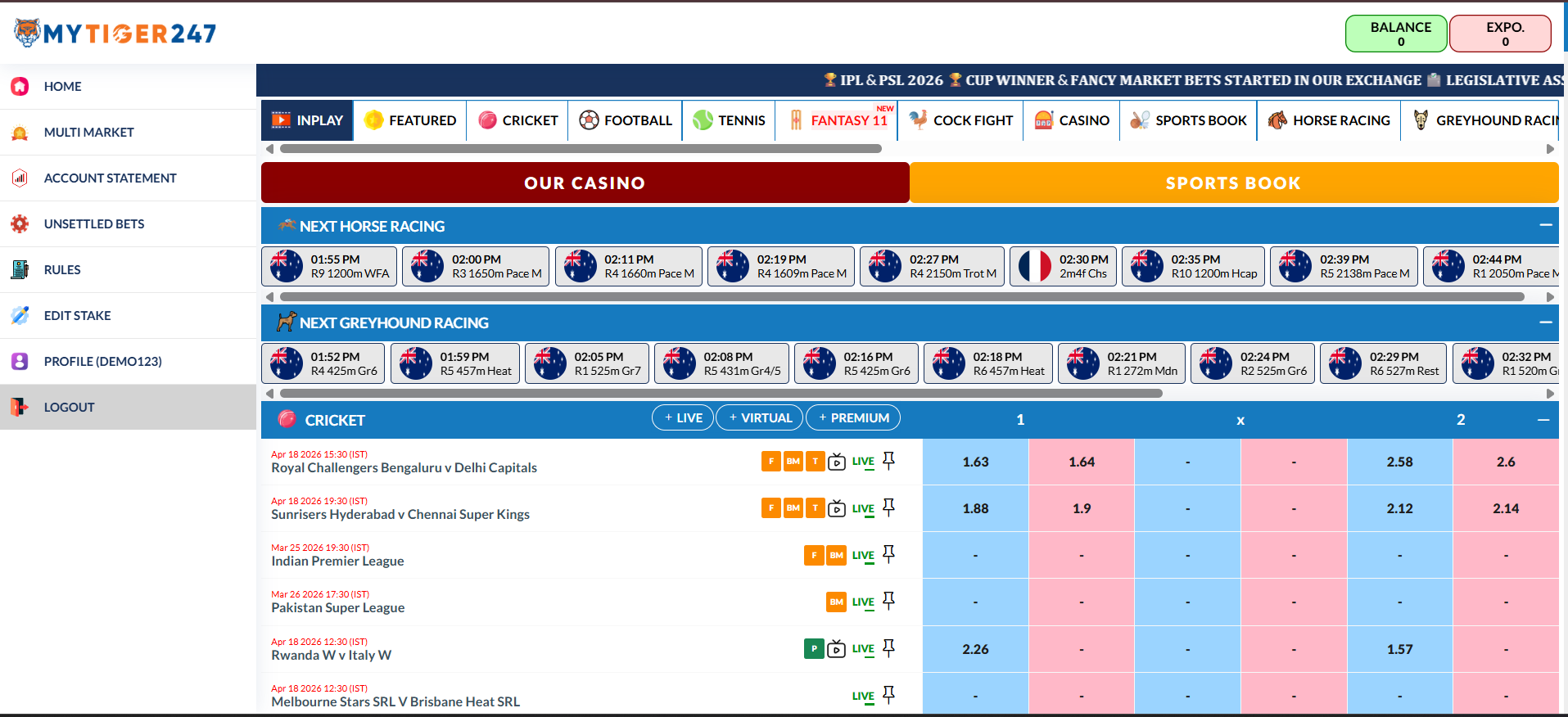
Task: Open 02:30 PM 2m4f Chs French race
Action: pyautogui.click(x=1063, y=266)
